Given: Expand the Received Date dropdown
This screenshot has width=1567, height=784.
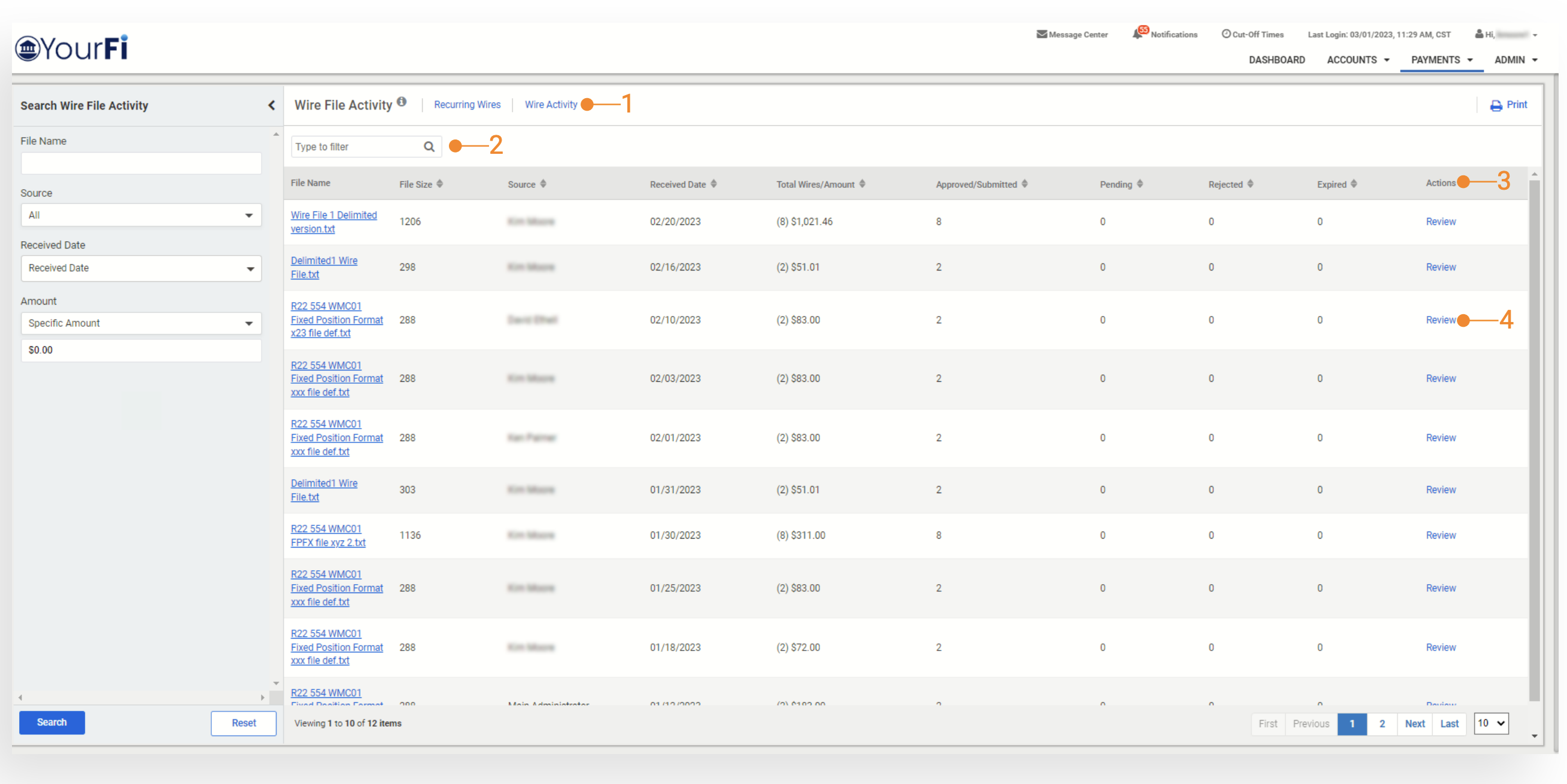Looking at the screenshot, I should [141, 268].
